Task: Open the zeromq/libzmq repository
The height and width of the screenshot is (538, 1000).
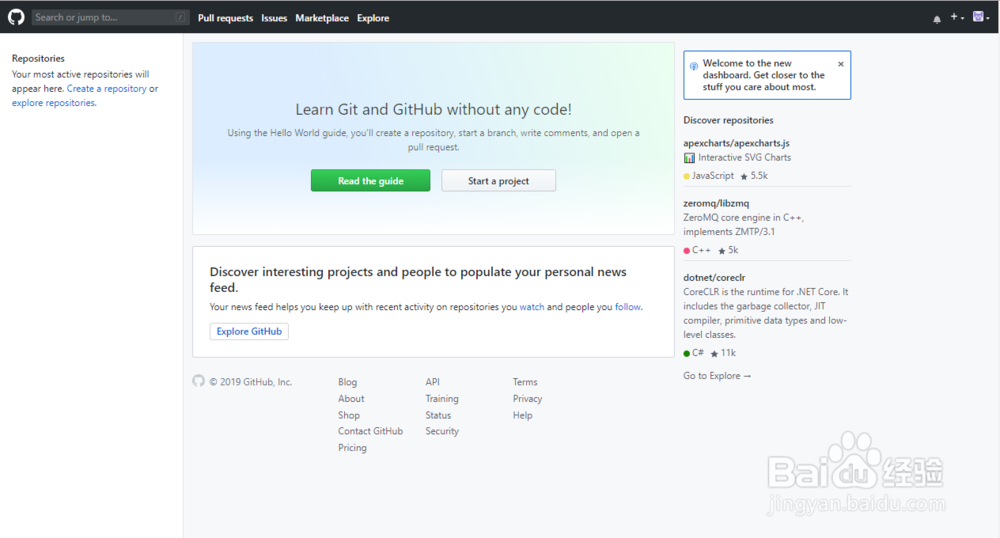Action: [x=716, y=203]
